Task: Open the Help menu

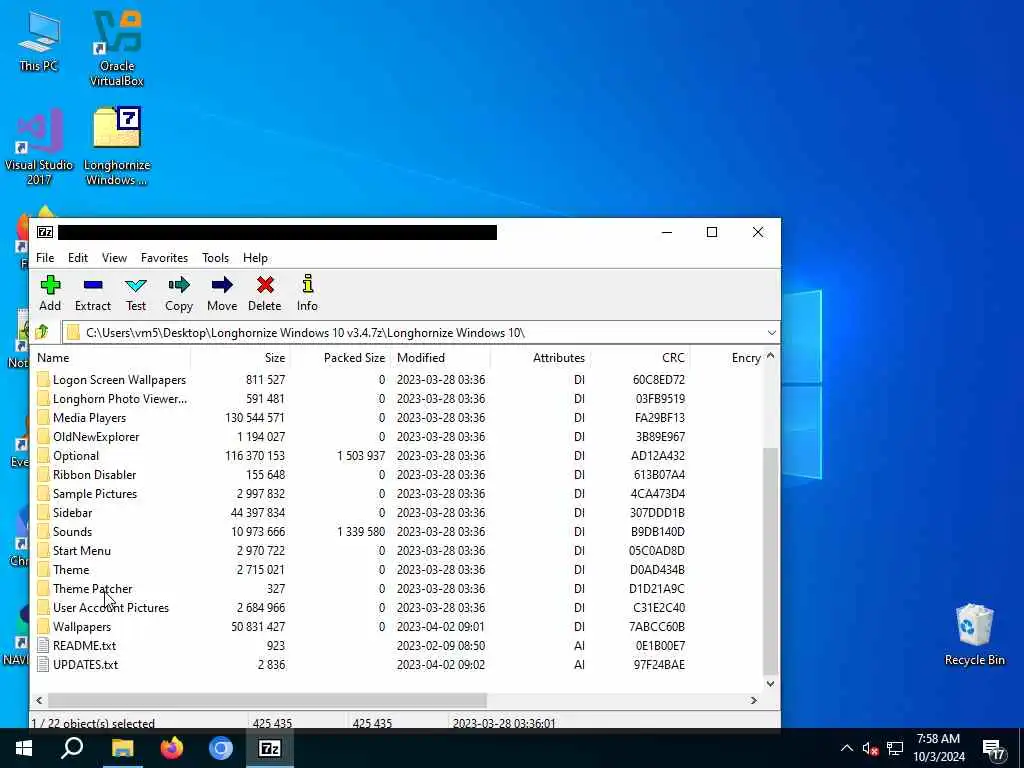Action: click(255, 258)
